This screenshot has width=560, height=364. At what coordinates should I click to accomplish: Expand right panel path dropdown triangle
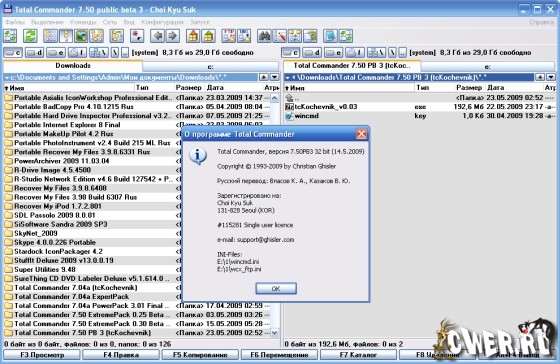288,77
